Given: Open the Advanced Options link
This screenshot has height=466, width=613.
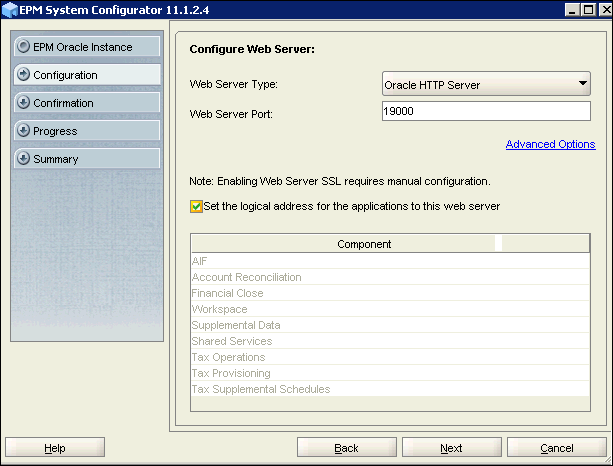Looking at the screenshot, I should pos(550,144).
